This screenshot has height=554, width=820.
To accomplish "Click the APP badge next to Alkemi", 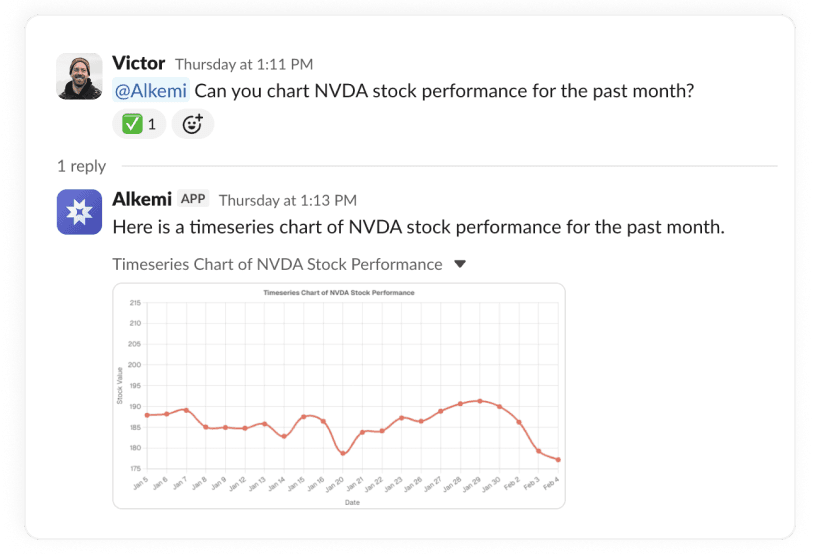I will tap(193, 199).
